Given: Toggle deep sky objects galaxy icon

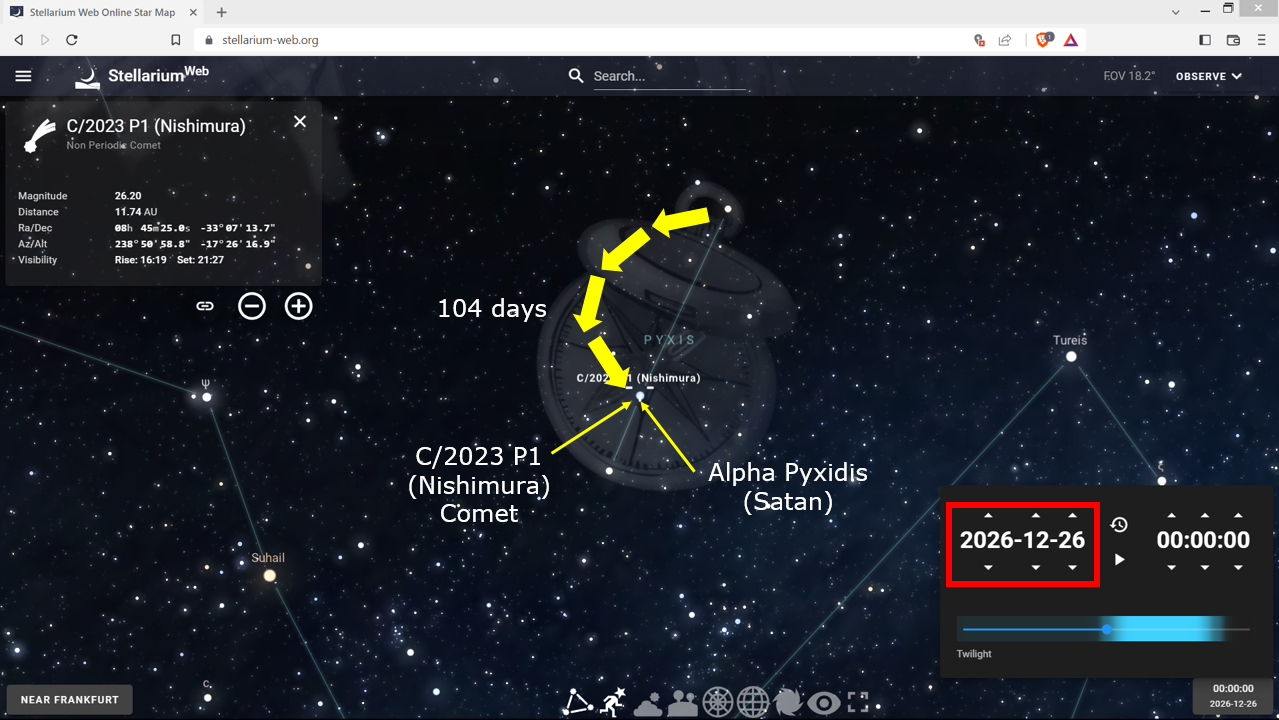Looking at the screenshot, I should point(788,702).
